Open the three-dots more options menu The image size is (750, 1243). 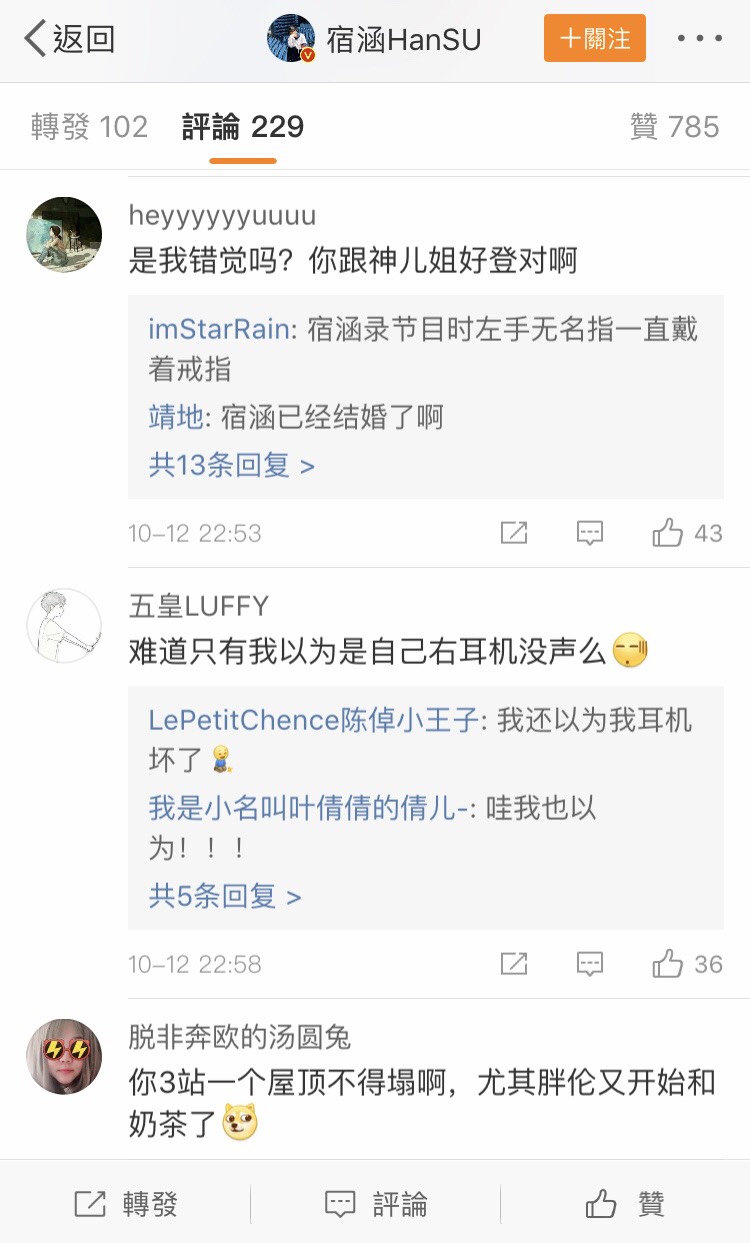pyautogui.click(x=700, y=40)
